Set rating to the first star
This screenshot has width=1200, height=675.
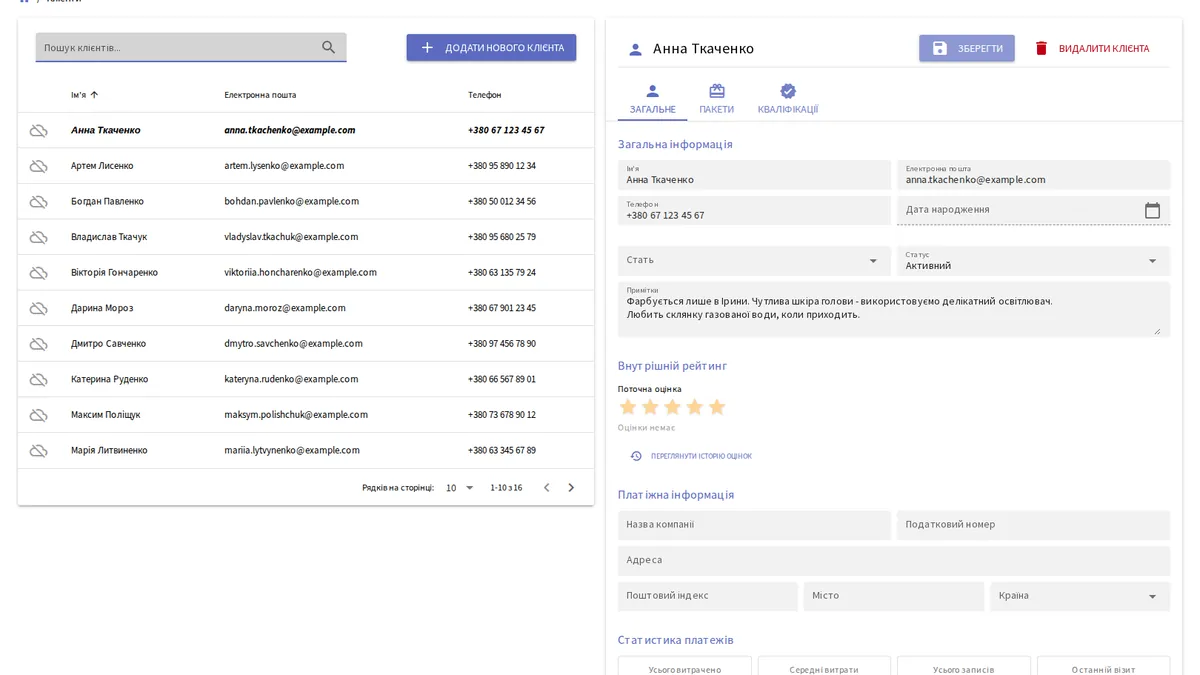coord(628,407)
